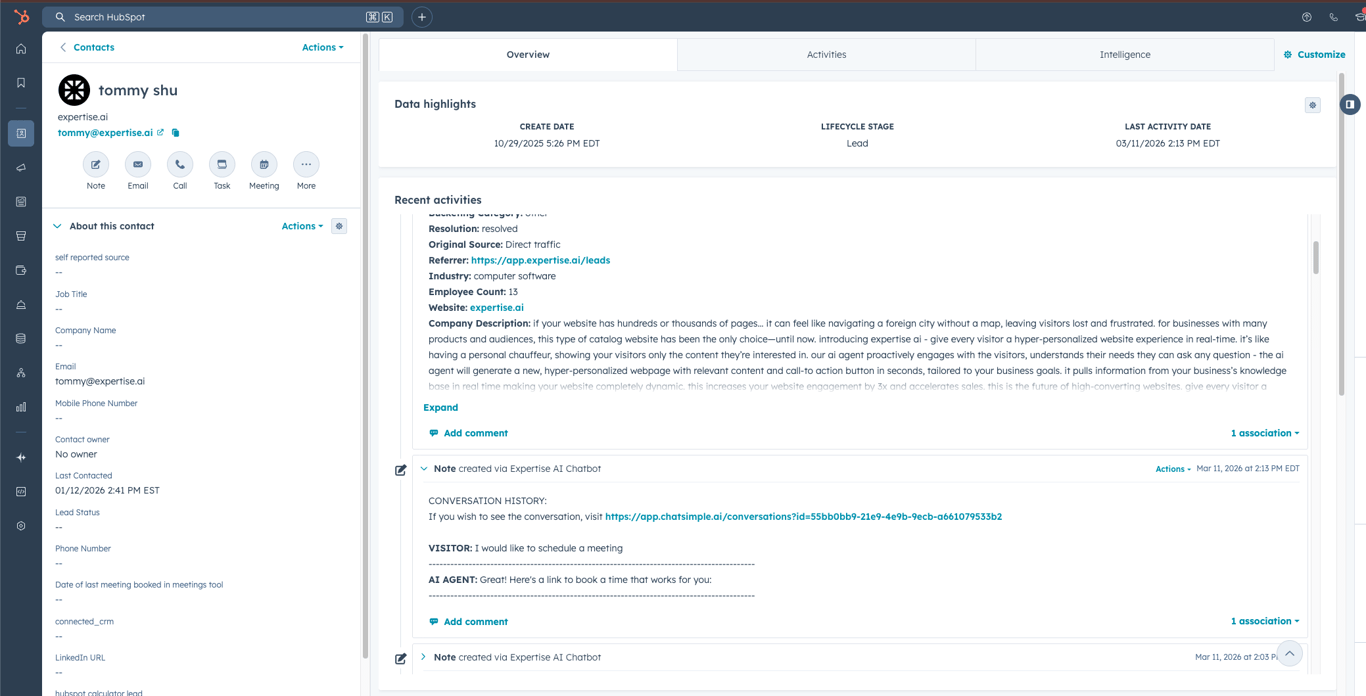Add comment on the conversation history note
The height and width of the screenshot is (696, 1366).
coord(468,621)
